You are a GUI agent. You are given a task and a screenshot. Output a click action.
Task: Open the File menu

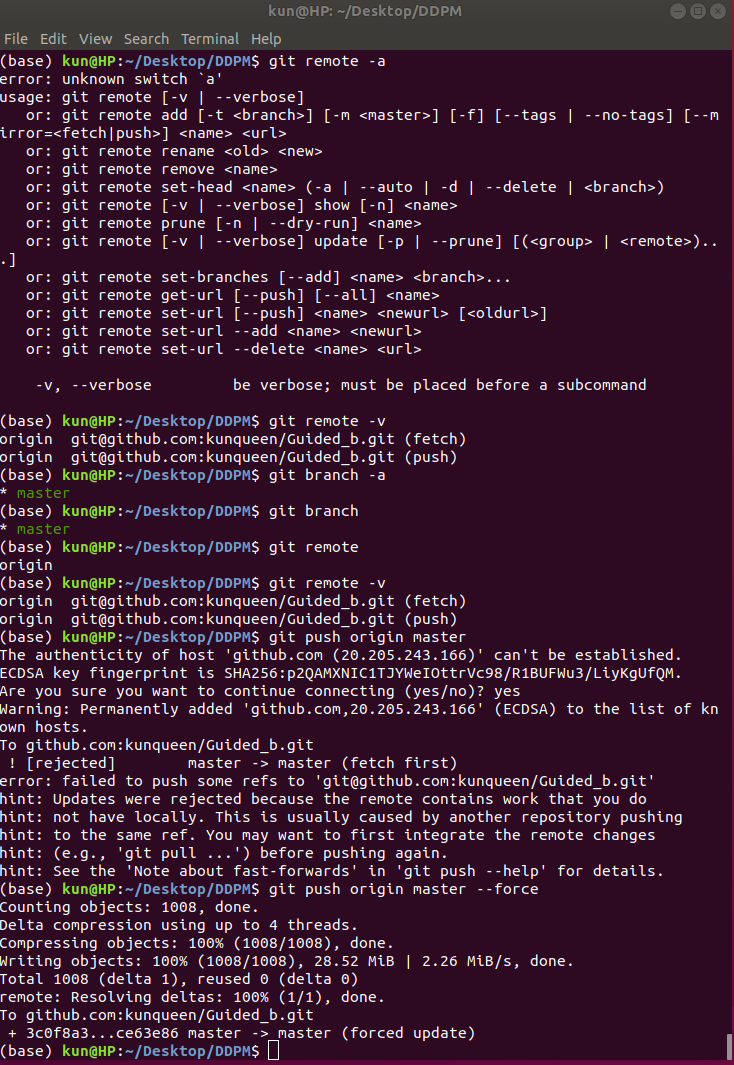point(16,38)
